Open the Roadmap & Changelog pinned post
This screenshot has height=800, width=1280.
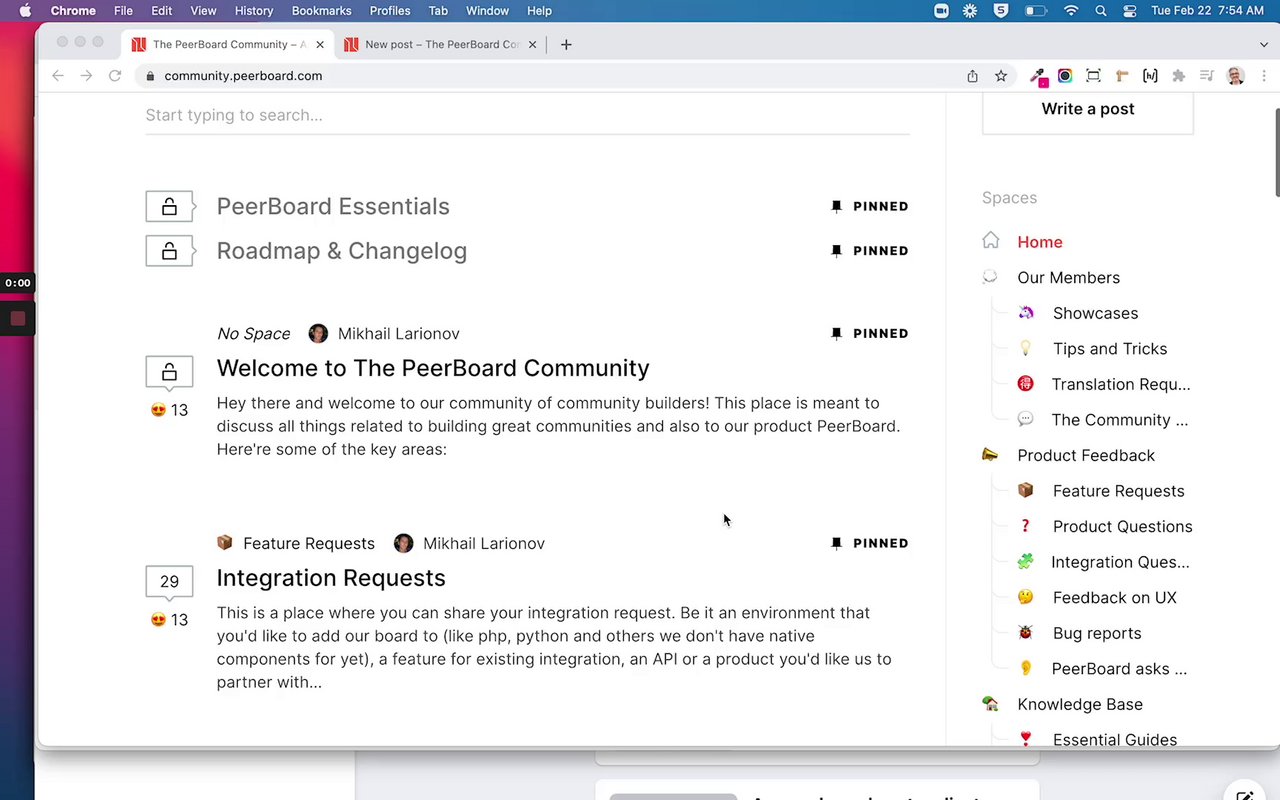342,251
